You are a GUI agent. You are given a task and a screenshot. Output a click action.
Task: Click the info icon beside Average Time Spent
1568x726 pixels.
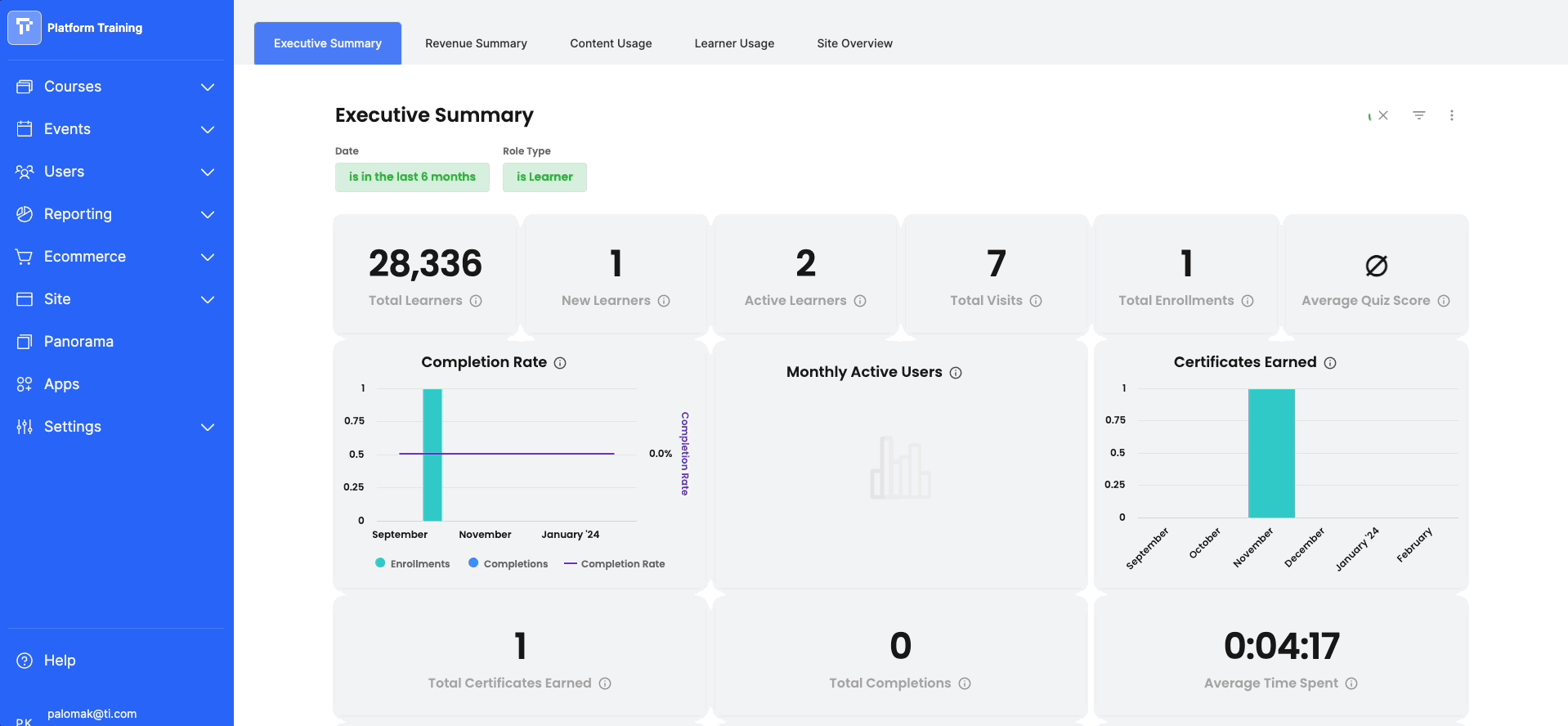(x=1351, y=683)
